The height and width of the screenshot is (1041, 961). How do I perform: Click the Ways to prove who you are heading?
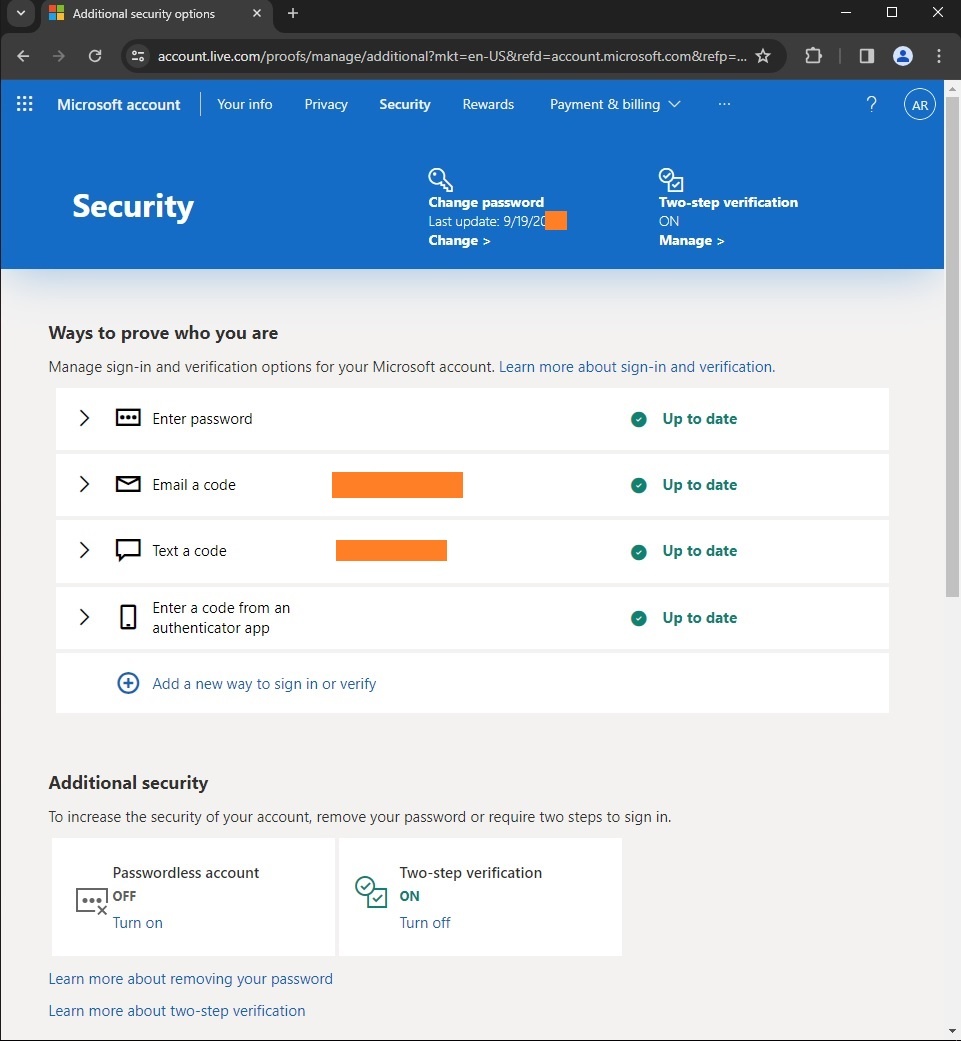pyautogui.click(x=163, y=333)
